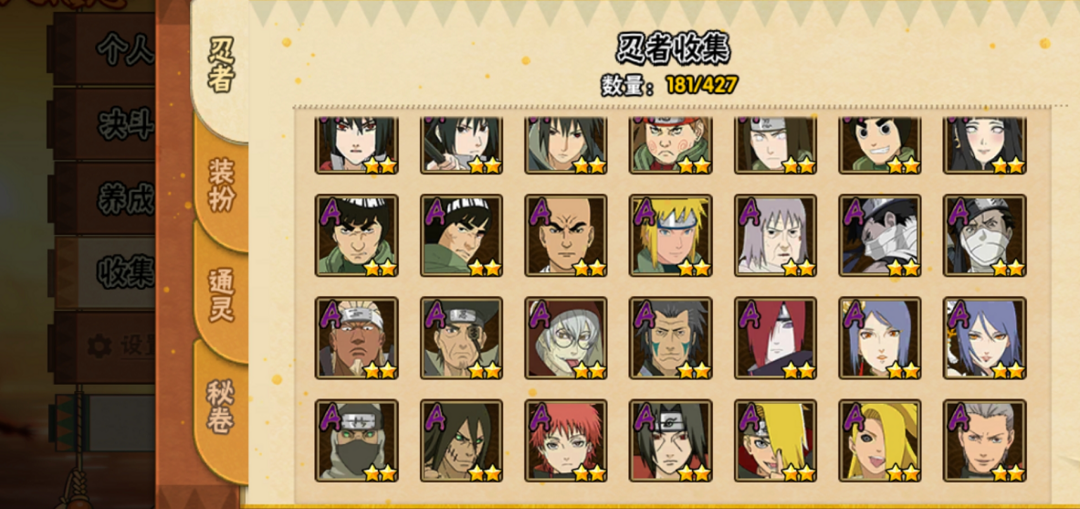Open the 秘卷 tab
This screenshot has width=1080, height=509.
(x=222, y=406)
